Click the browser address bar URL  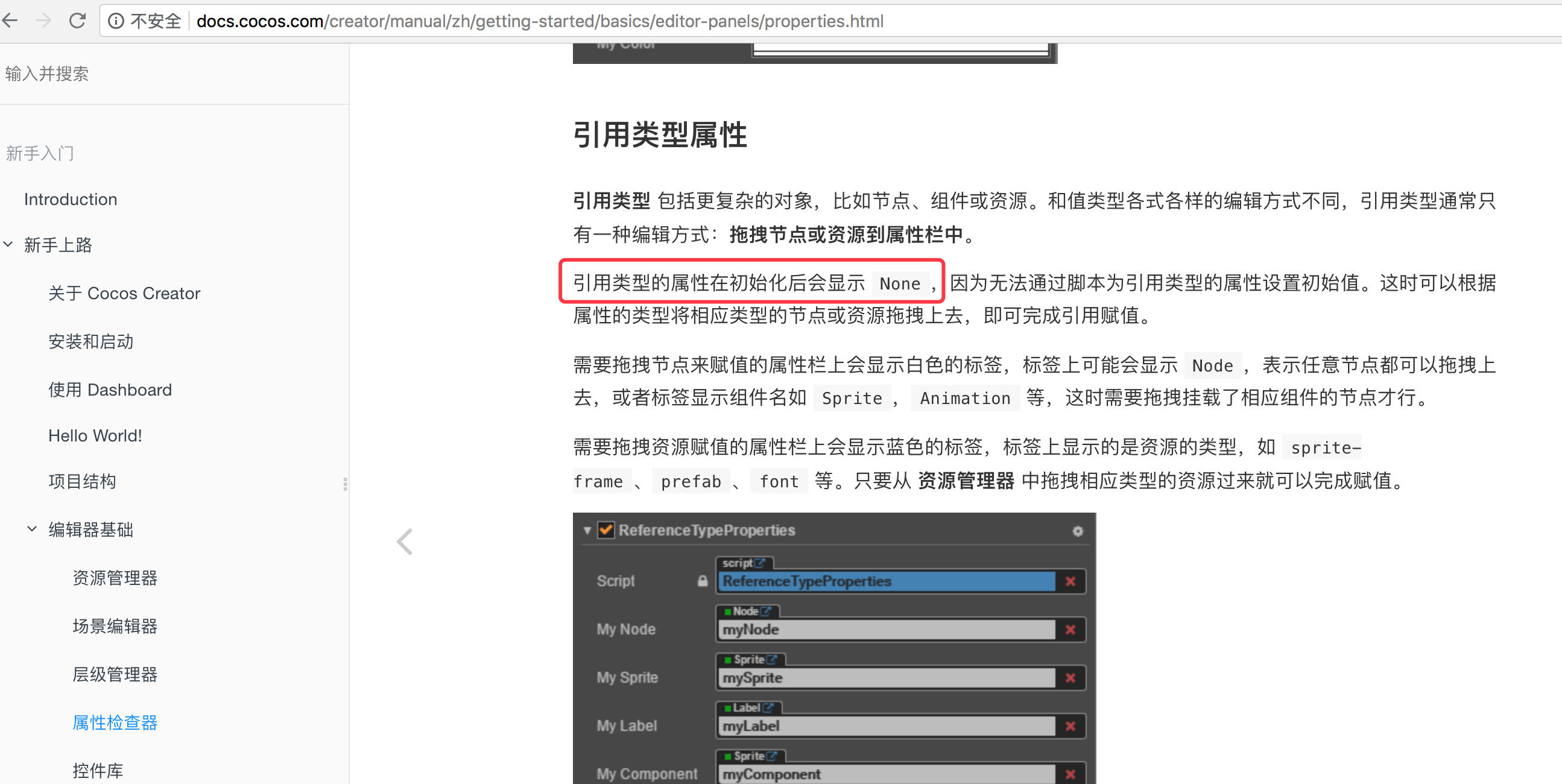coord(540,21)
